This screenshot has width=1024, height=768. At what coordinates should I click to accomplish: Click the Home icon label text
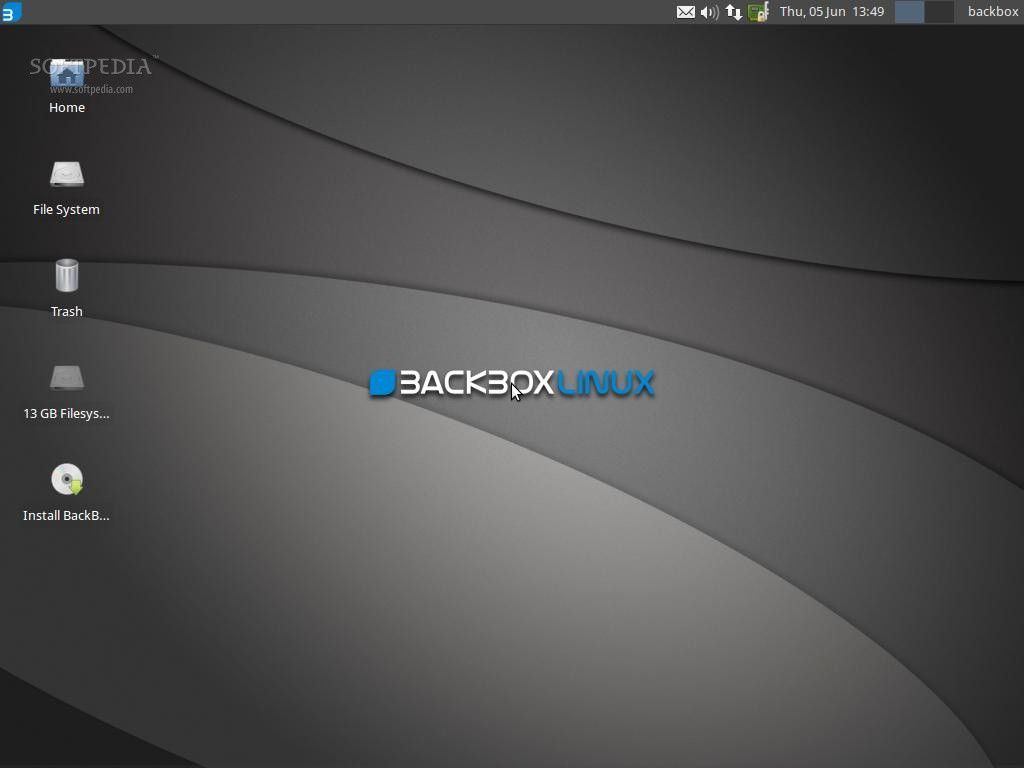pos(67,107)
